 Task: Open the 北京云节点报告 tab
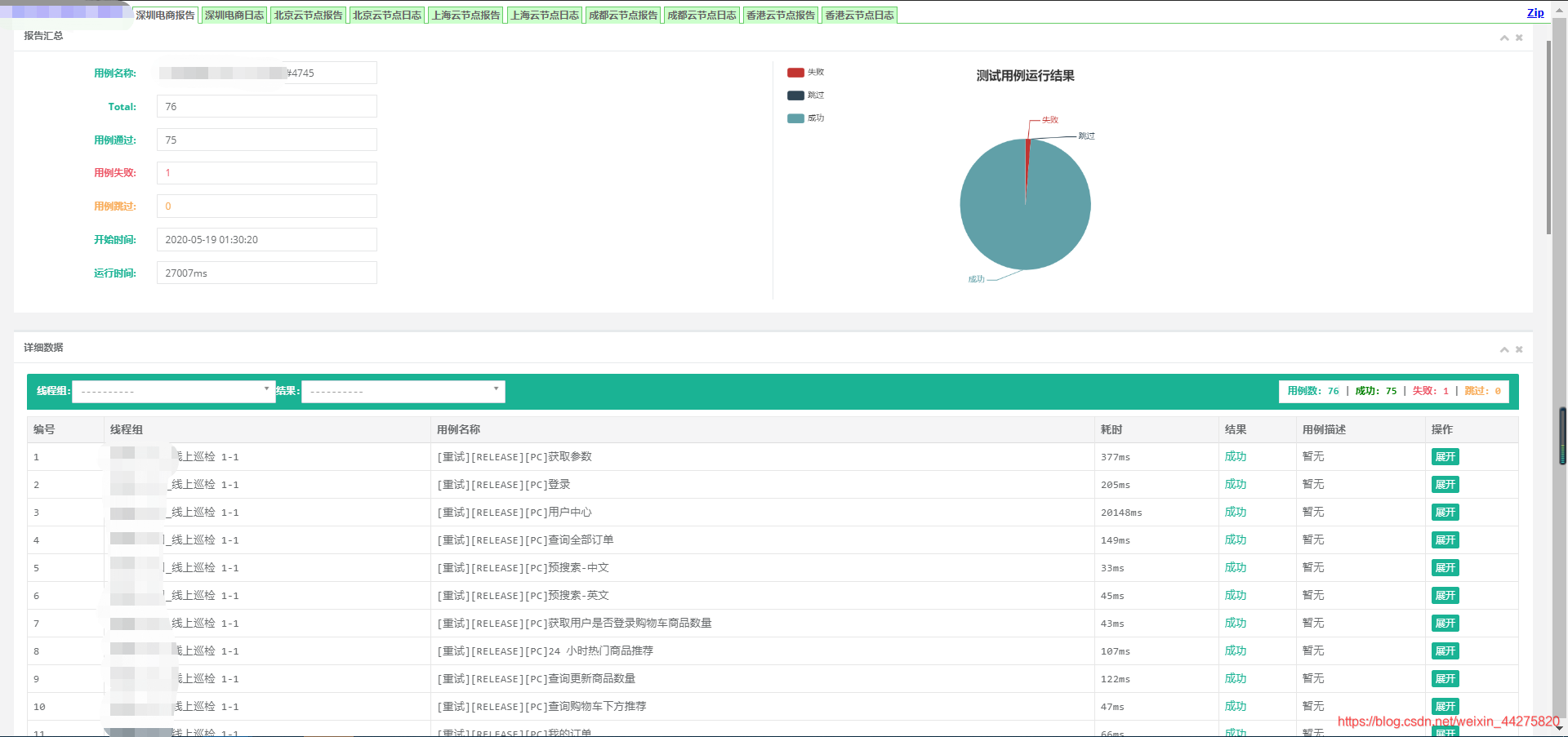(308, 15)
